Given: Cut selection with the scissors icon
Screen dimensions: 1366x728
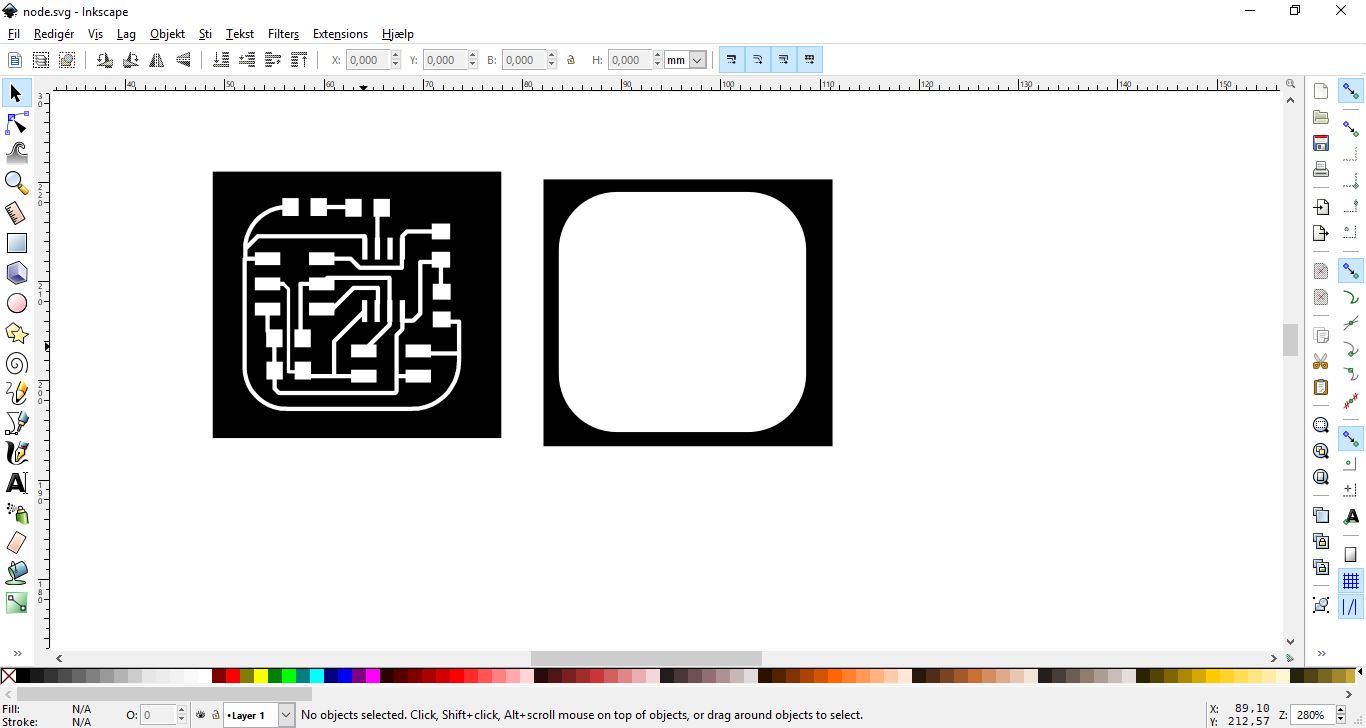Looking at the screenshot, I should click(1321, 361).
